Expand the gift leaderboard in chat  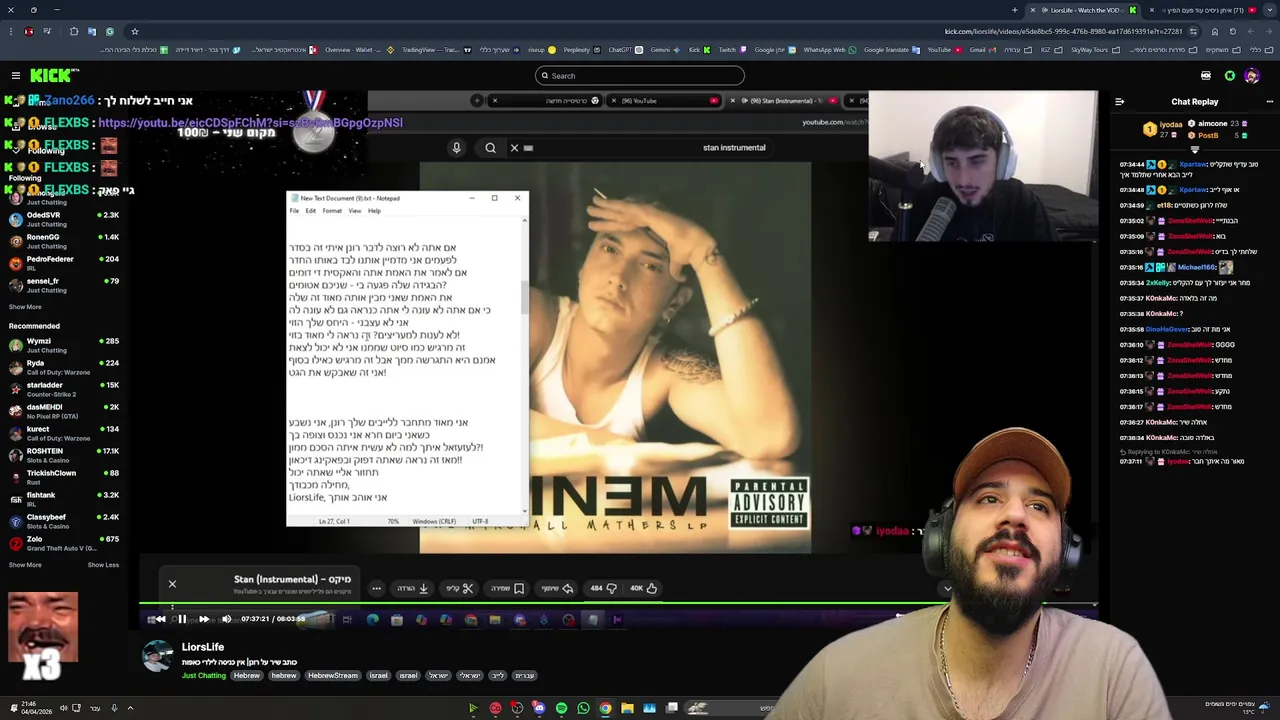[x=1194, y=150]
